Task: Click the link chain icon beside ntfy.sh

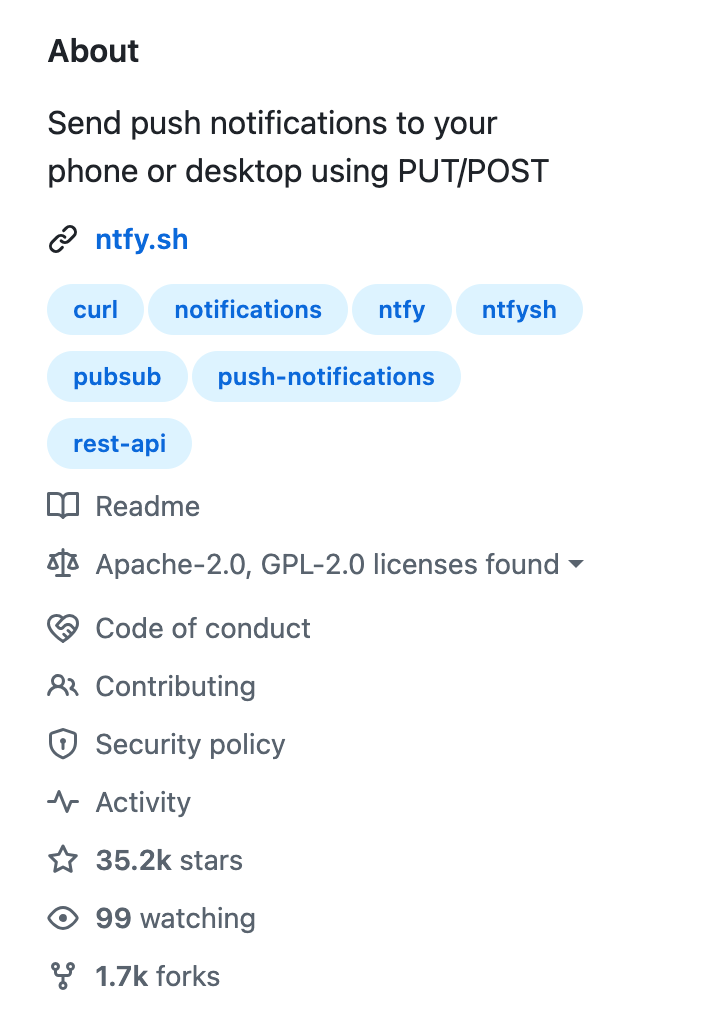Action: pyautogui.click(x=63, y=239)
